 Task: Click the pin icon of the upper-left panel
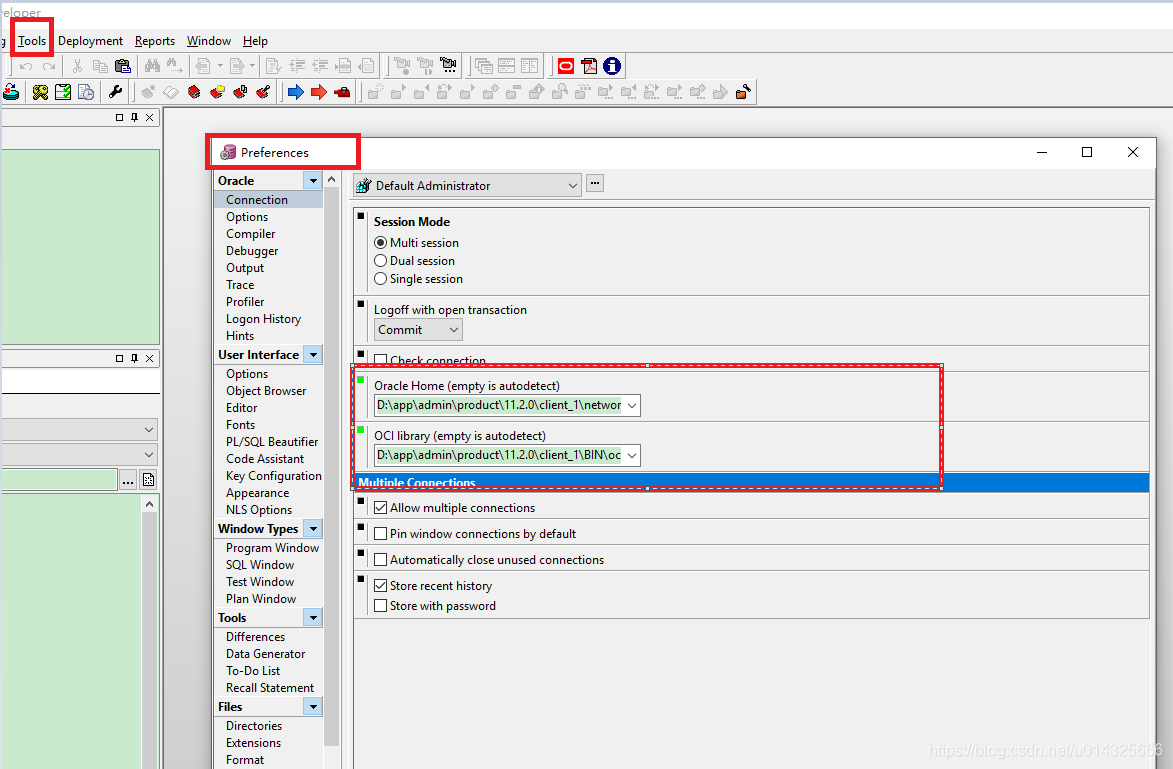coord(135,117)
